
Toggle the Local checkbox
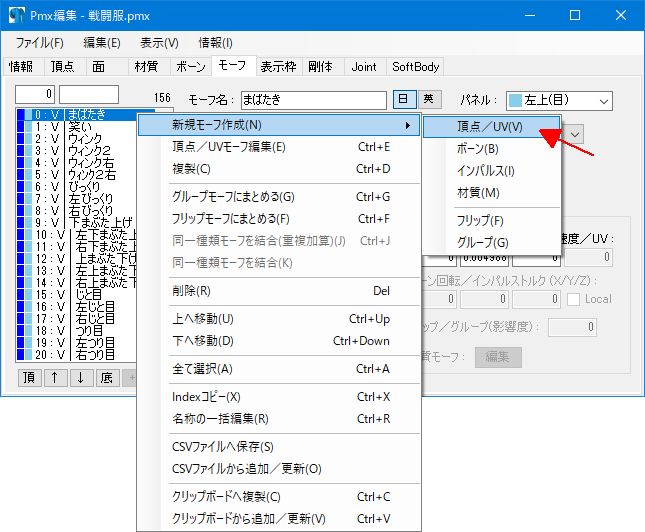point(573,299)
